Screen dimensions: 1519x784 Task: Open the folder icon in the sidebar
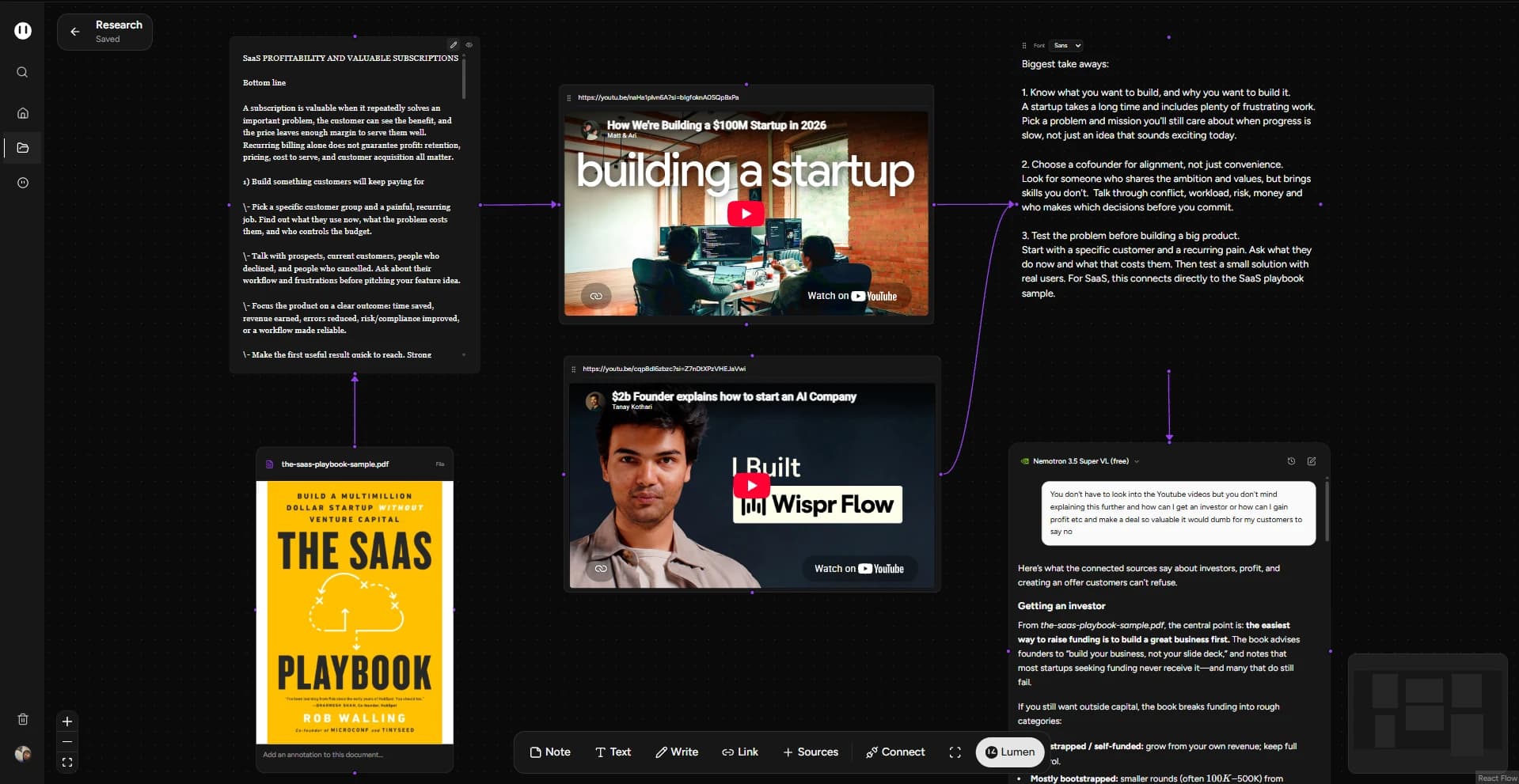pyautogui.click(x=23, y=148)
